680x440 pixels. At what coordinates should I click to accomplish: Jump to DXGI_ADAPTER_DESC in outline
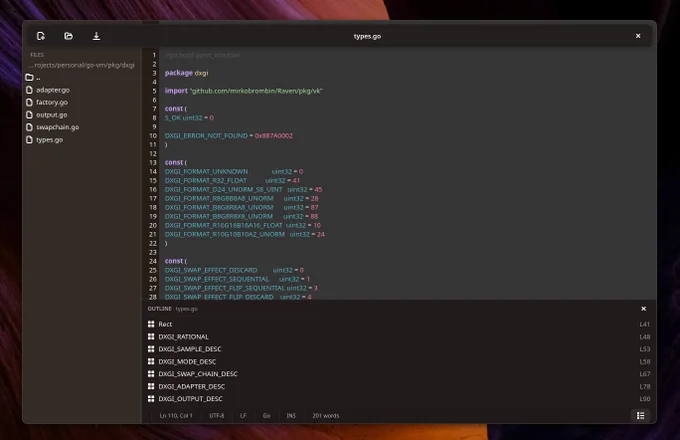pos(399,386)
